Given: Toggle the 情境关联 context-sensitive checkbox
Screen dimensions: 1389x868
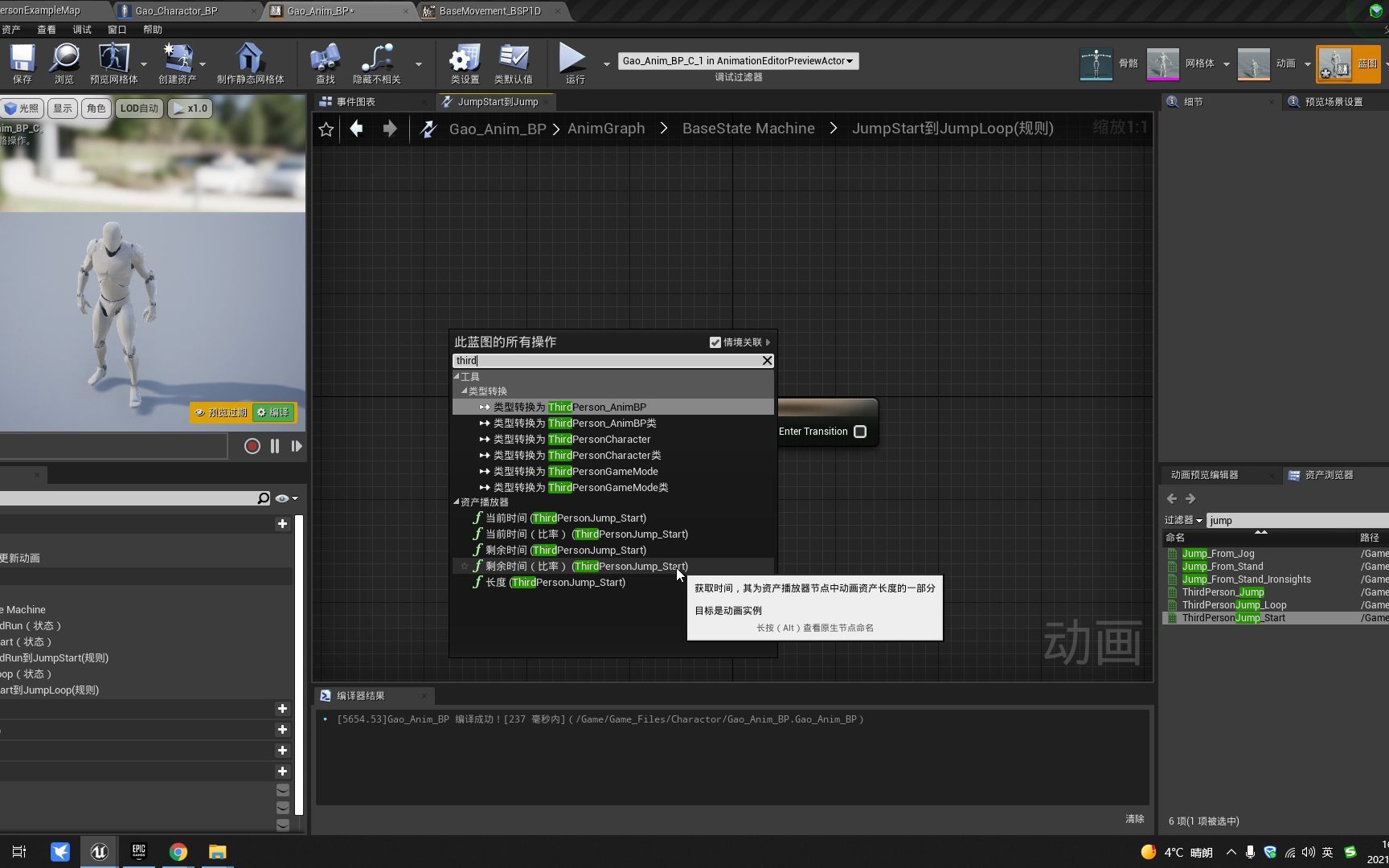Looking at the screenshot, I should (x=715, y=342).
